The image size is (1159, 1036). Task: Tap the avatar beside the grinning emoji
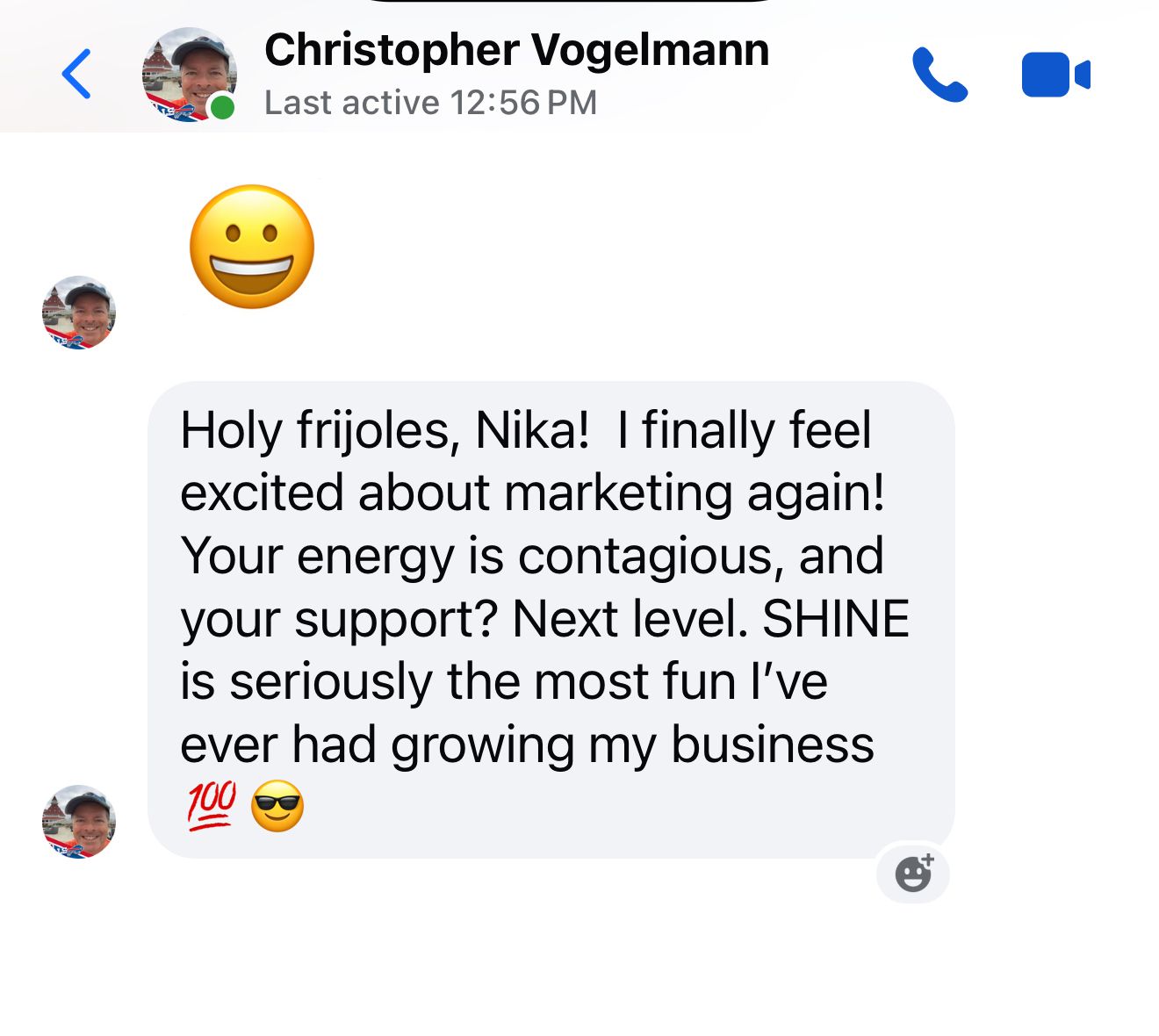[79, 313]
